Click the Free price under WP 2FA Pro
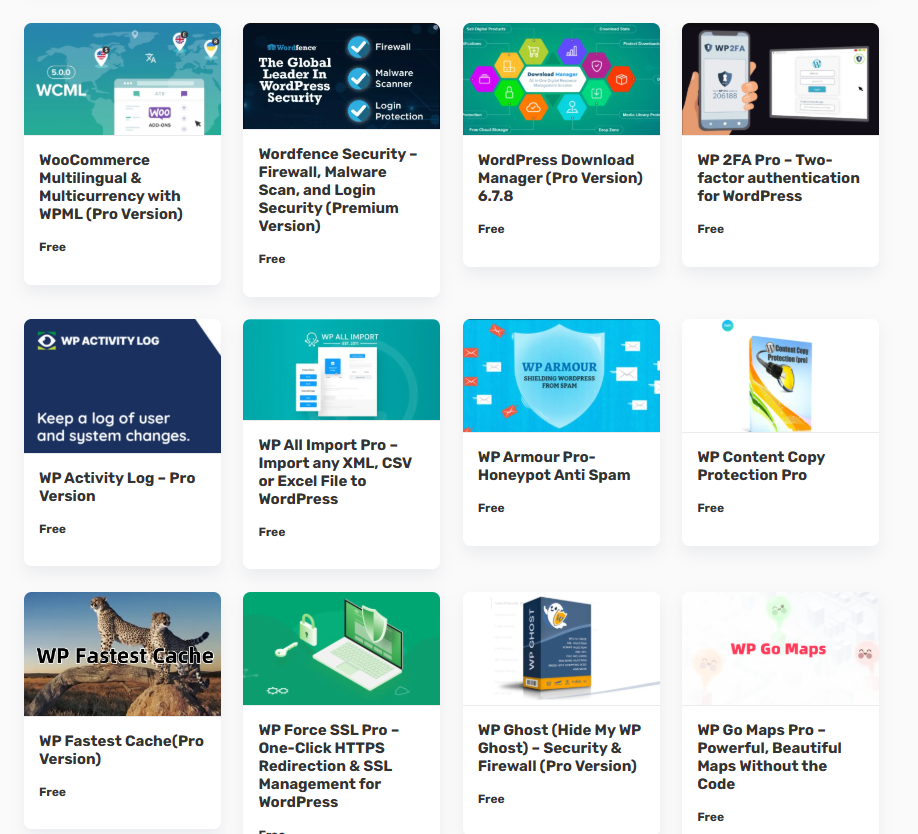918x834 pixels. 710,229
